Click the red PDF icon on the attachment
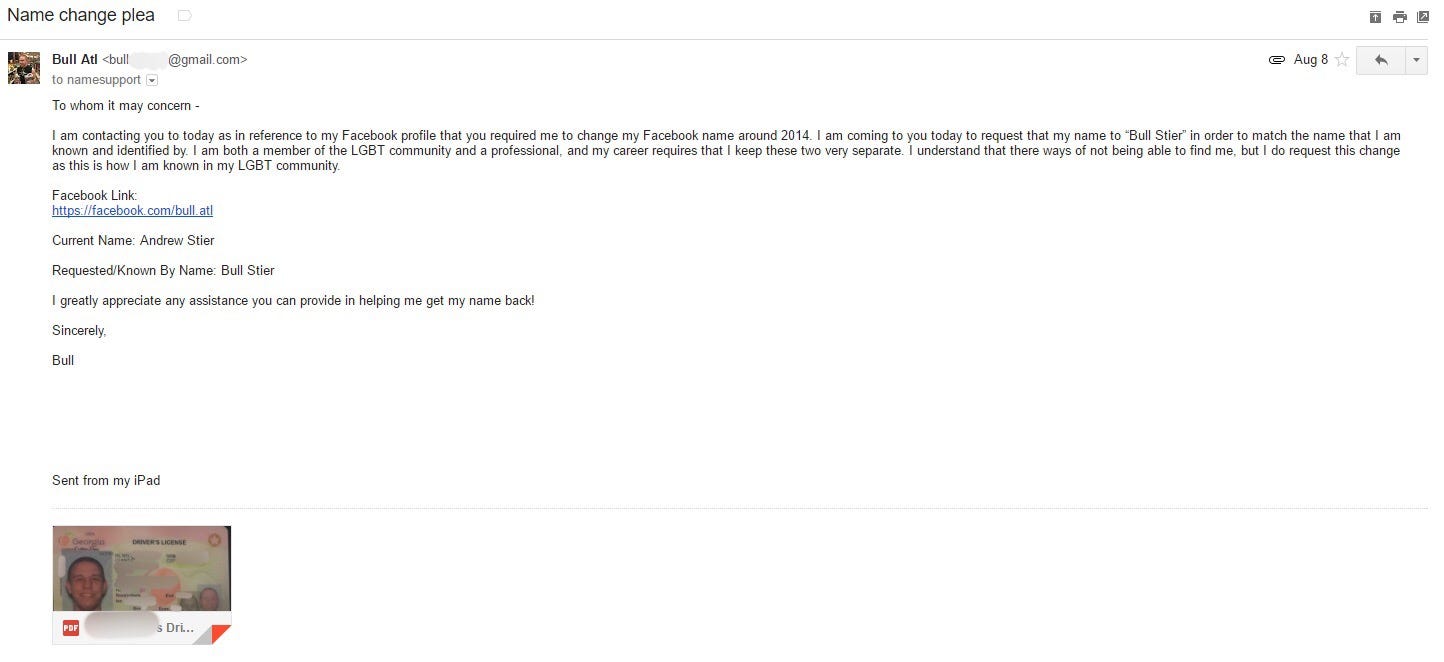Screen dimensions: 1444x662 click(x=71, y=628)
